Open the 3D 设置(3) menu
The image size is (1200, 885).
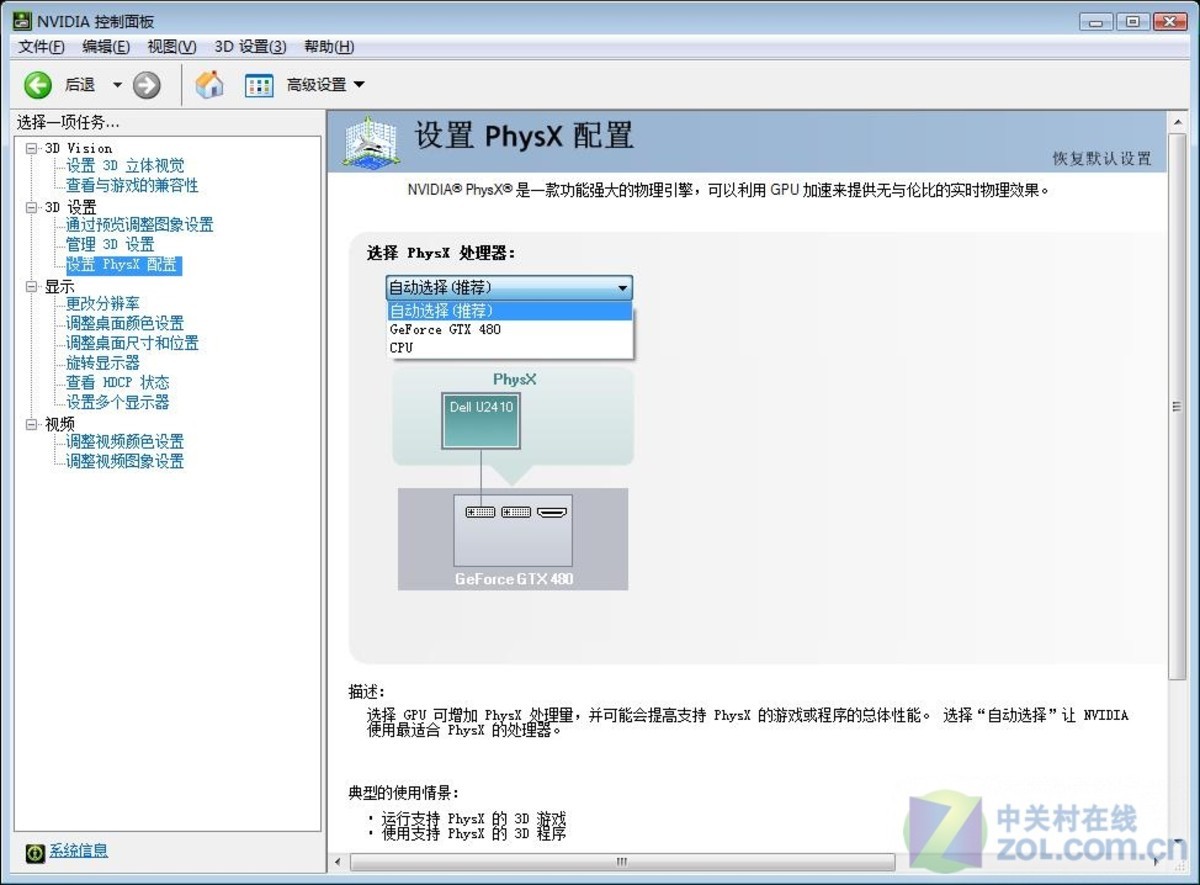click(x=250, y=47)
